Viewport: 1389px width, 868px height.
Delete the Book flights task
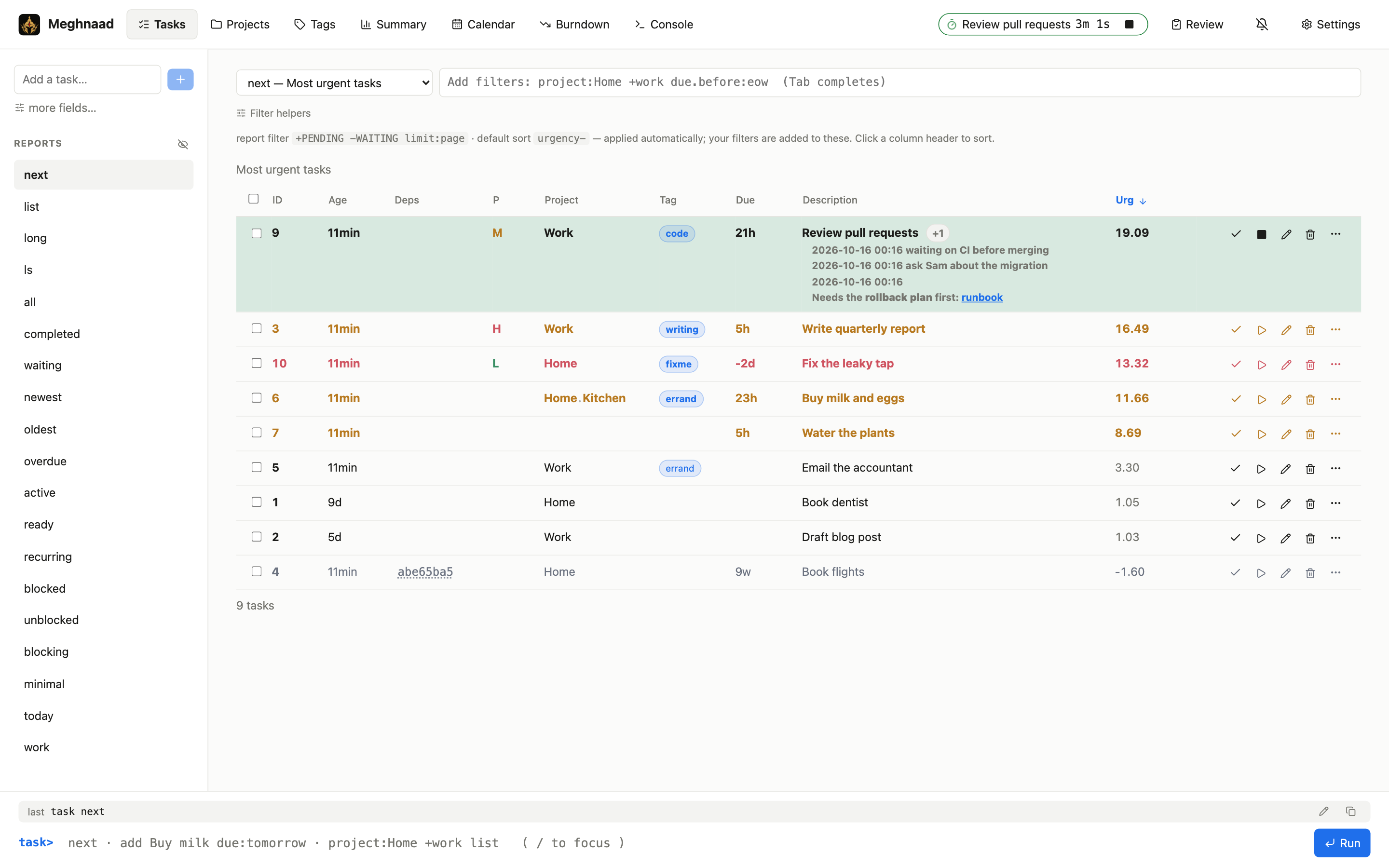(x=1310, y=573)
